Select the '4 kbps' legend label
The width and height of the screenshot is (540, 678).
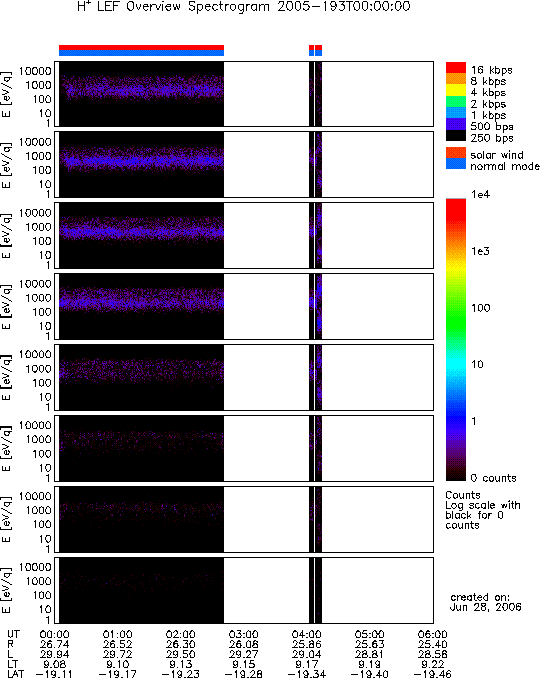[489, 93]
